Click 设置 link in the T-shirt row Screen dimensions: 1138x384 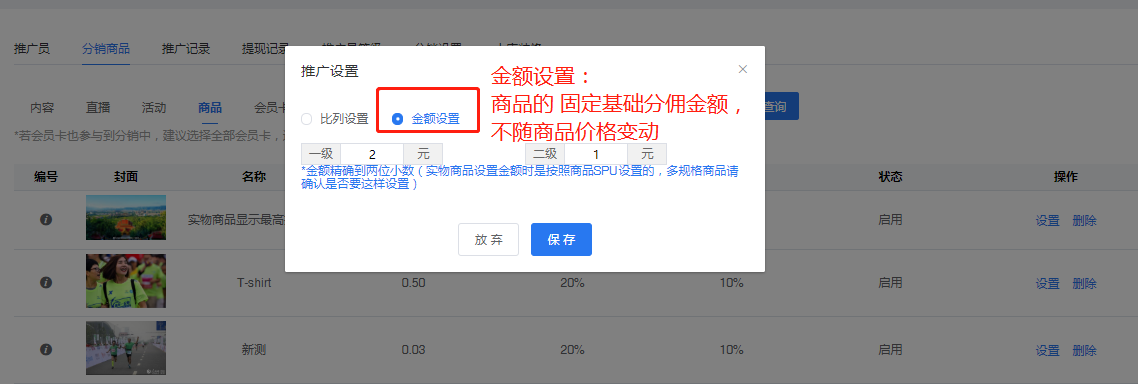point(1047,283)
